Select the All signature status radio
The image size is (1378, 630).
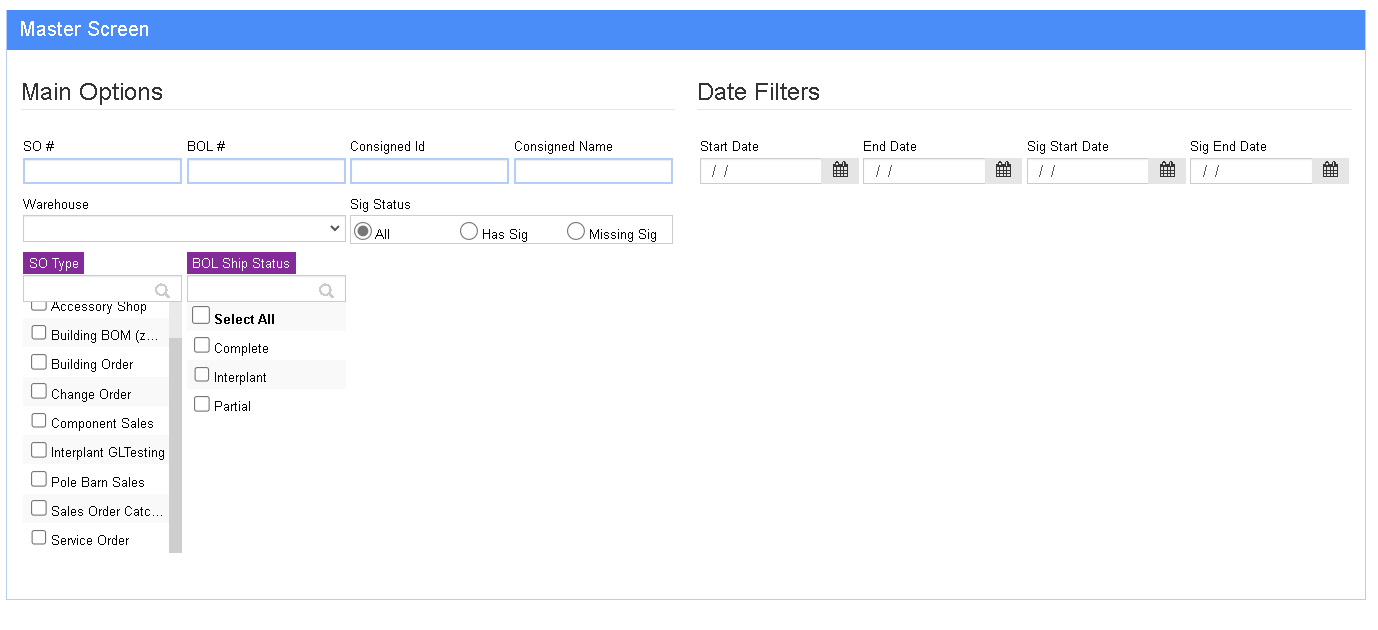(363, 232)
